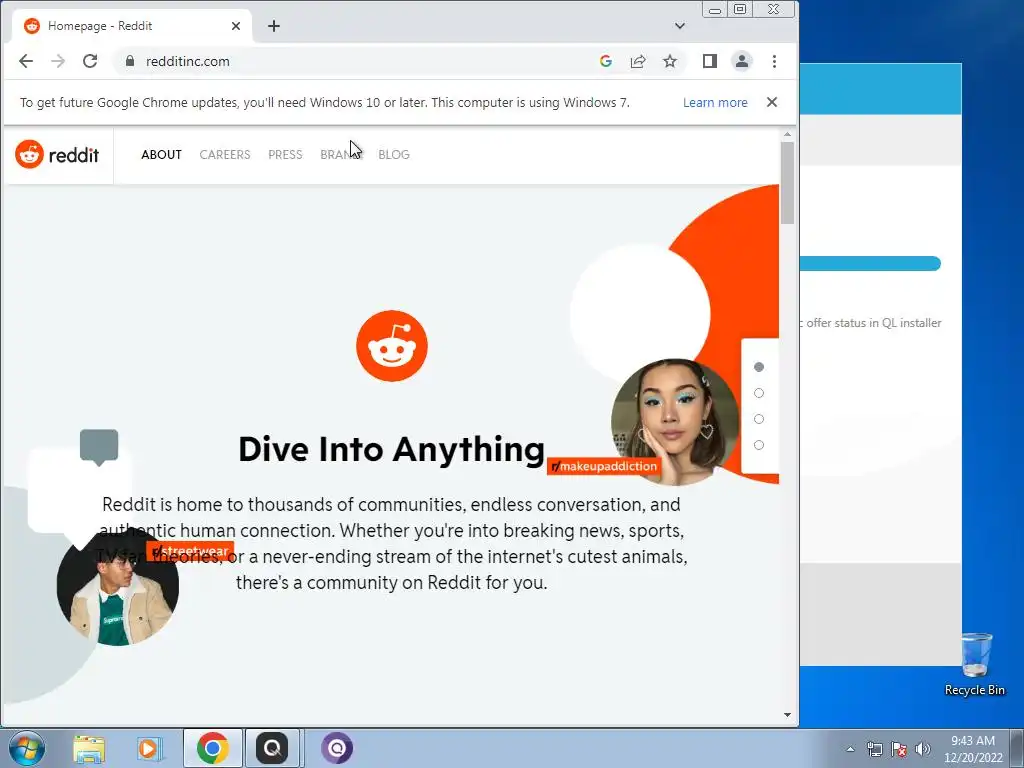This screenshot has height=768, width=1024.
Task: Click the Reddit logo in the header
Action: point(57,155)
